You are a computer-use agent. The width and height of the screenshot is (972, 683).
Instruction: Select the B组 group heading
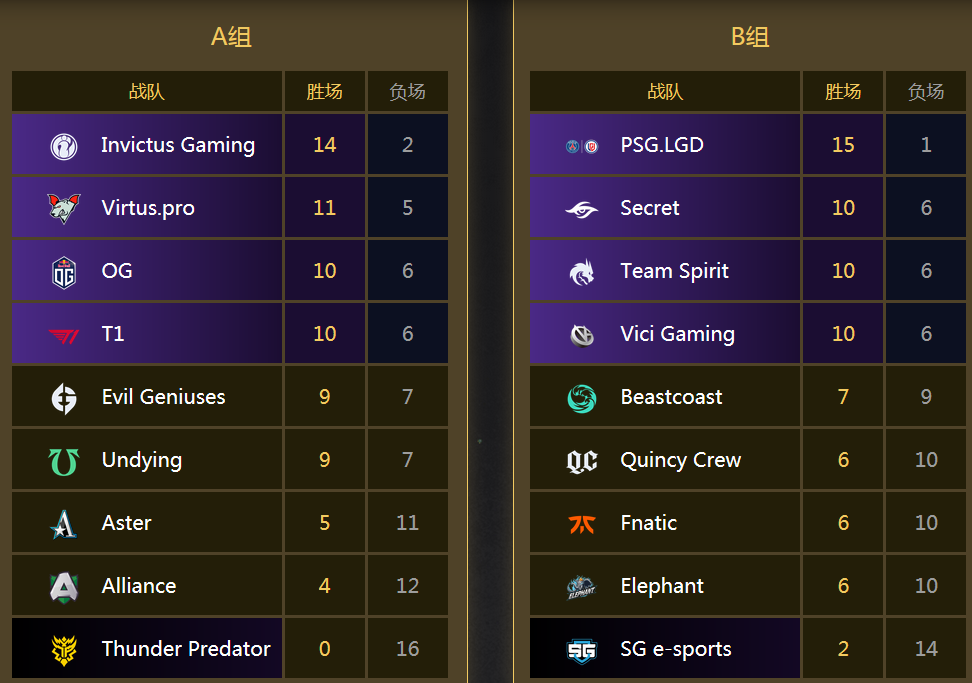pos(750,37)
